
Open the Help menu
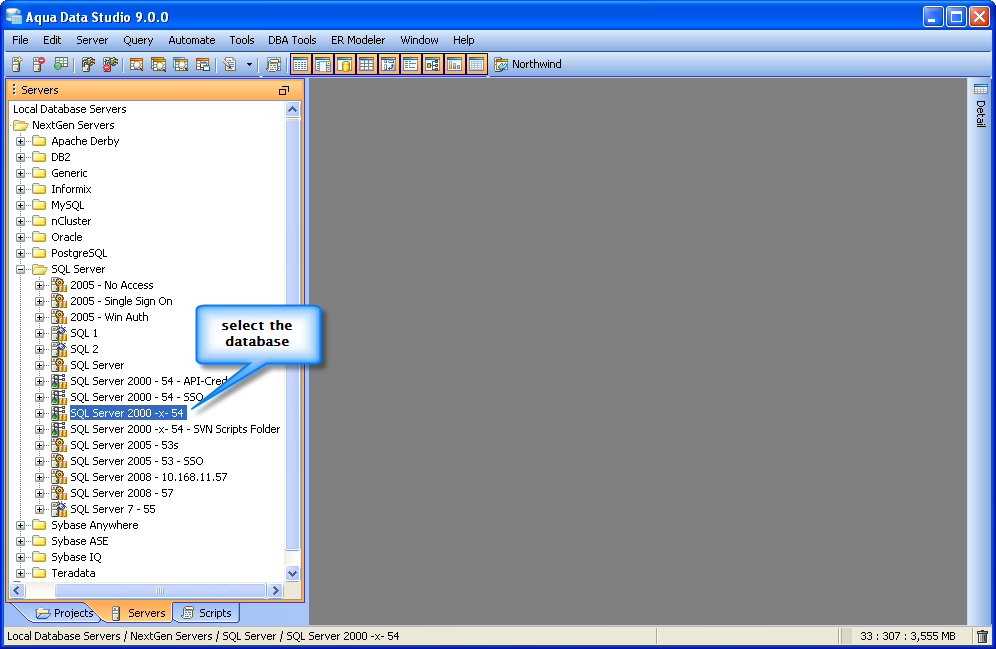click(463, 40)
